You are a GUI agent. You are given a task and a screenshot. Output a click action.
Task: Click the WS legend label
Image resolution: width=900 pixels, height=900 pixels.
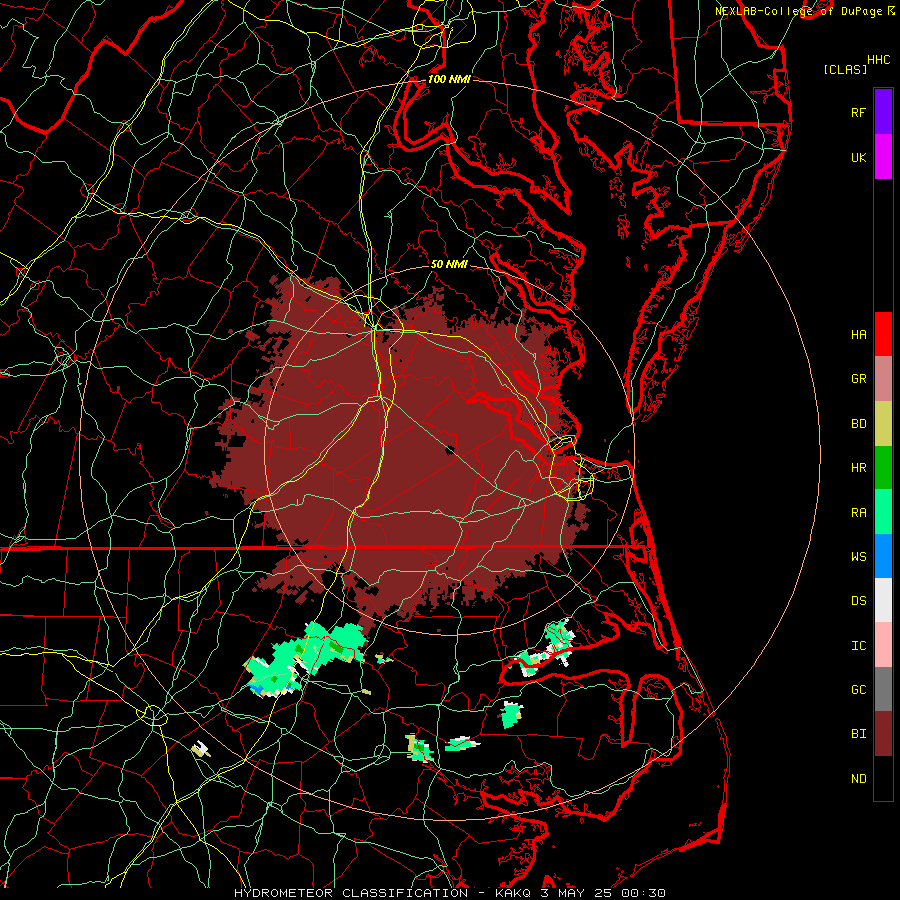[858, 556]
